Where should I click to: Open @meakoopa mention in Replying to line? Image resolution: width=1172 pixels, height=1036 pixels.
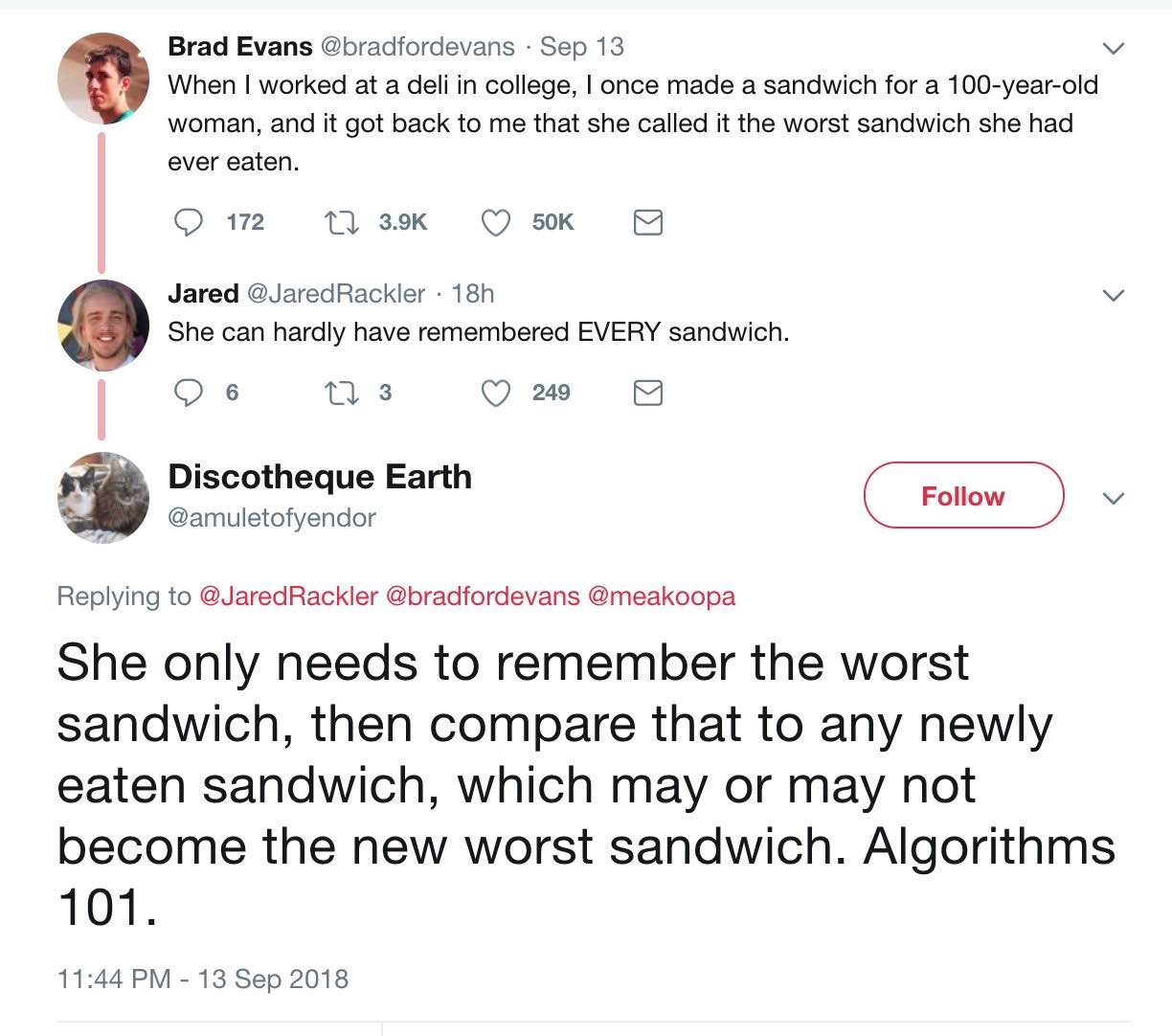(661, 596)
